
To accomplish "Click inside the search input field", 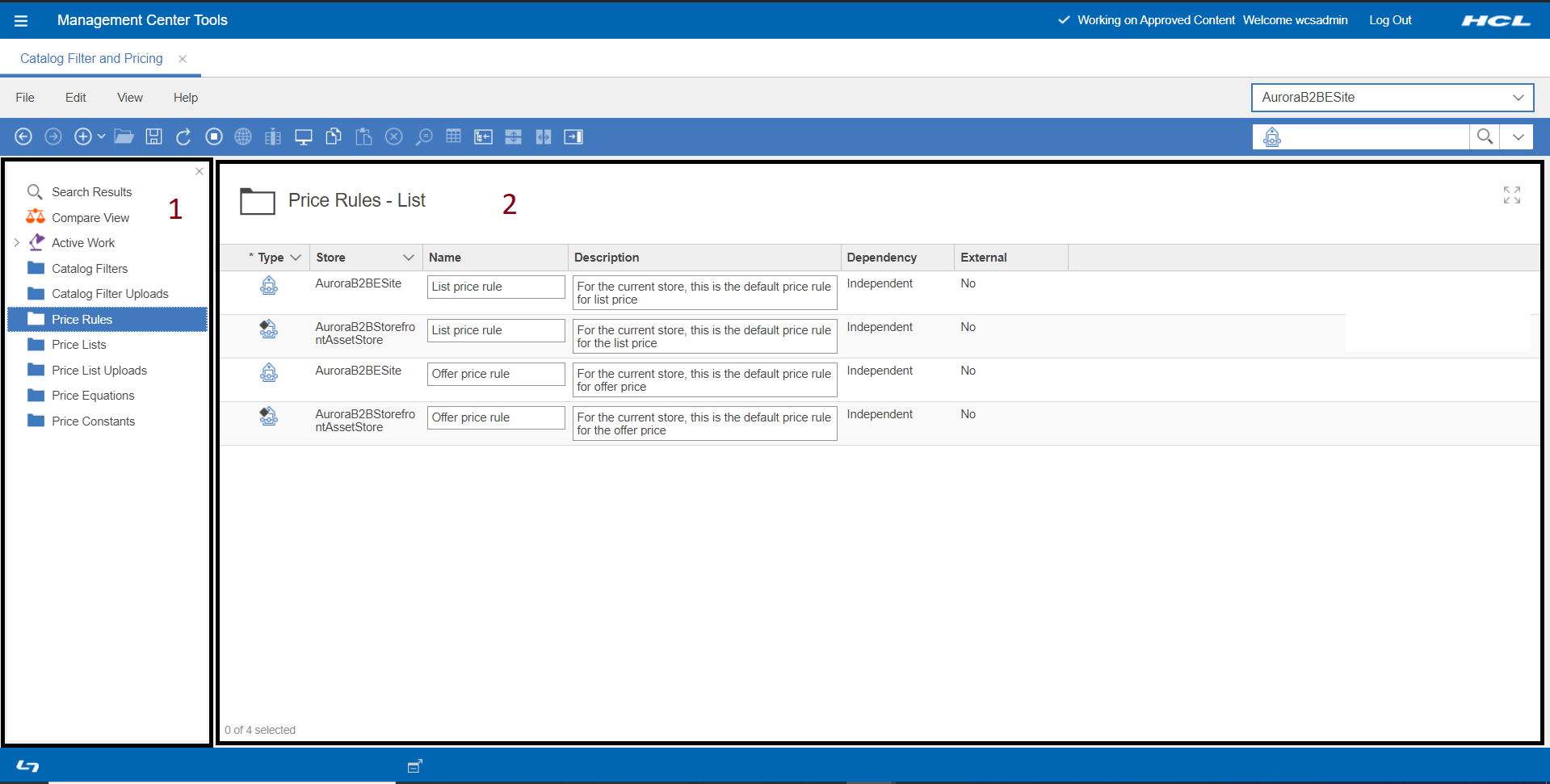I will coord(1376,137).
